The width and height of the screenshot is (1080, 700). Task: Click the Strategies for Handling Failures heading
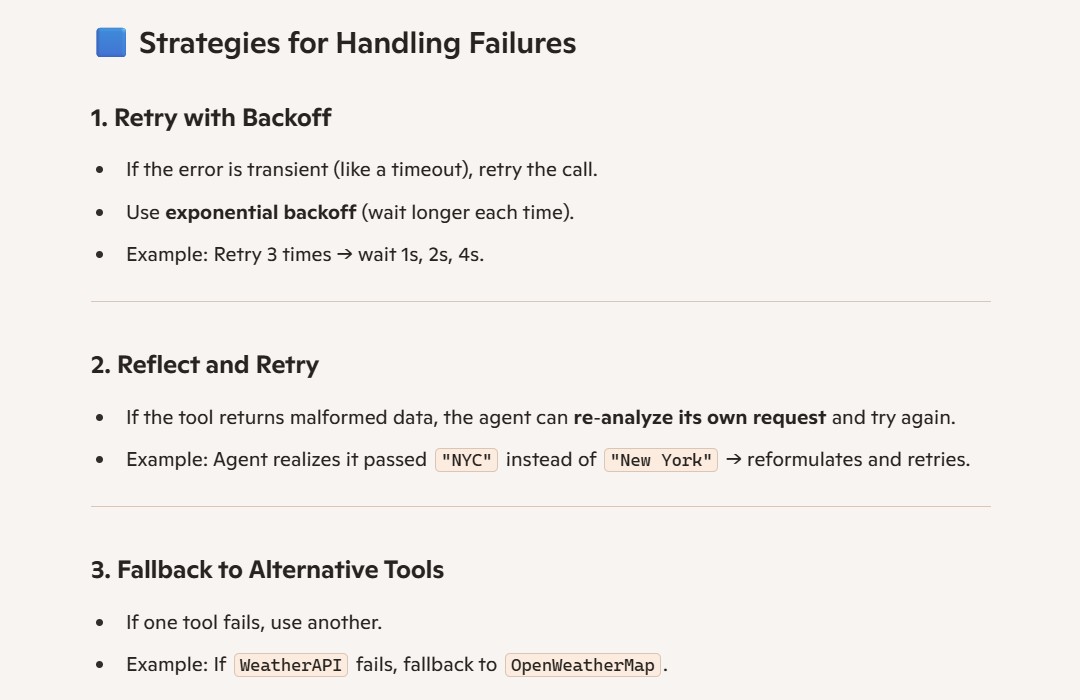(x=357, y=43)
